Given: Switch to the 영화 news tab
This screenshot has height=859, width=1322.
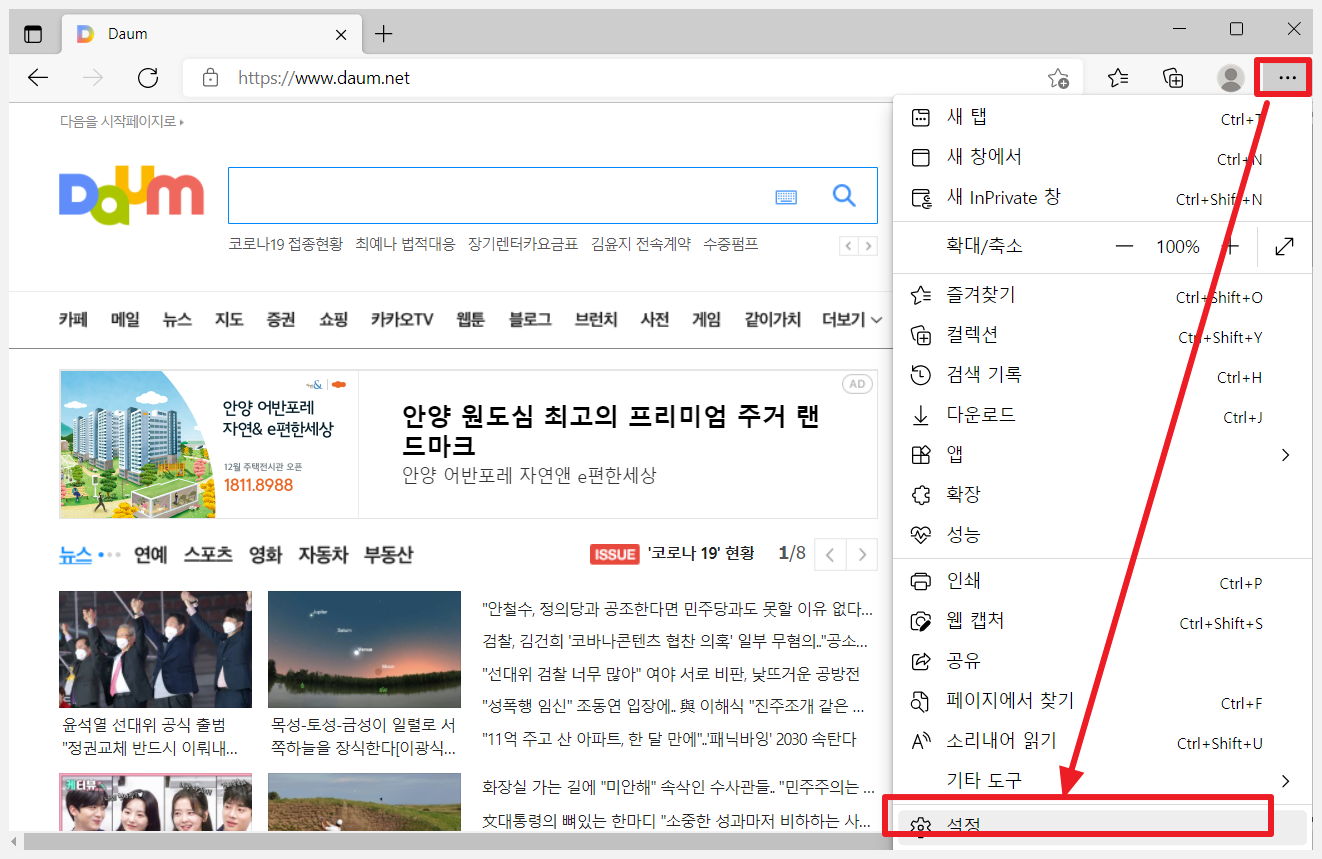Looking at the screenshot, I should (266, 554).
